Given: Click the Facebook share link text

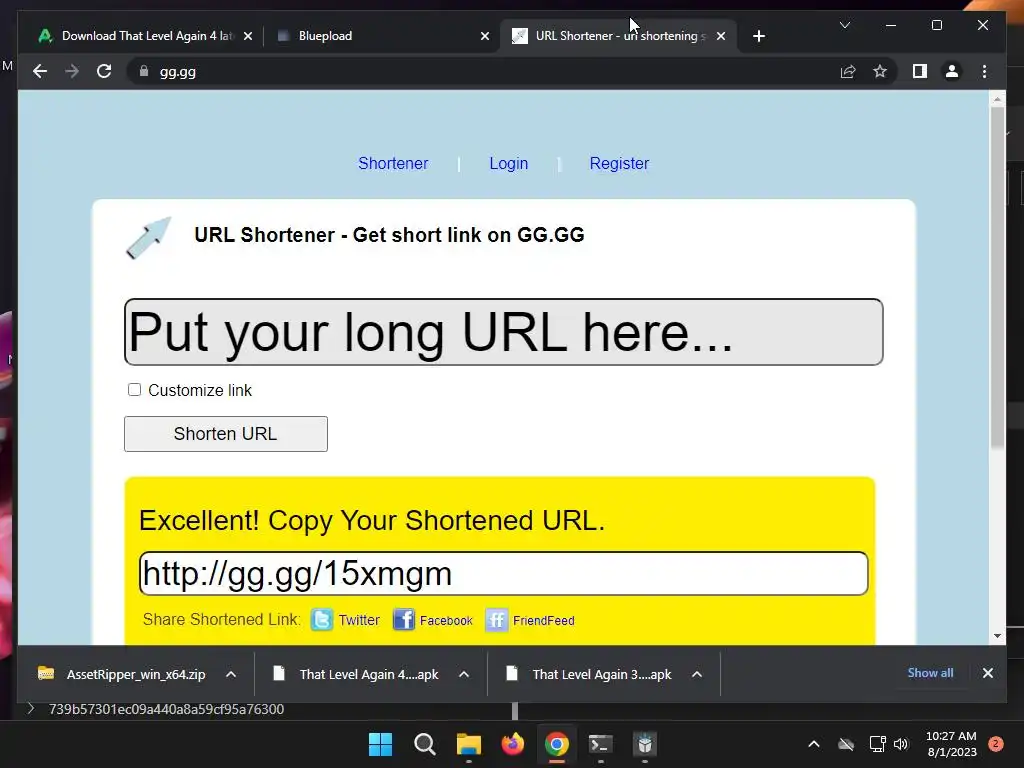Looking at the screenshot, I should click(x=446, y=620).
